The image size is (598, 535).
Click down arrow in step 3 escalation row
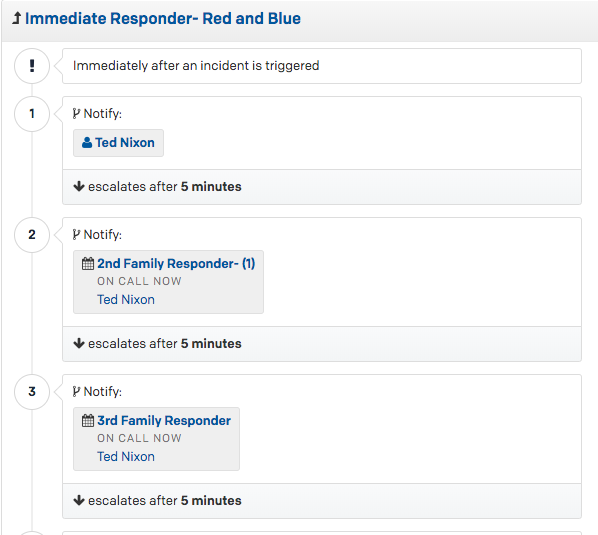point(79,500)
